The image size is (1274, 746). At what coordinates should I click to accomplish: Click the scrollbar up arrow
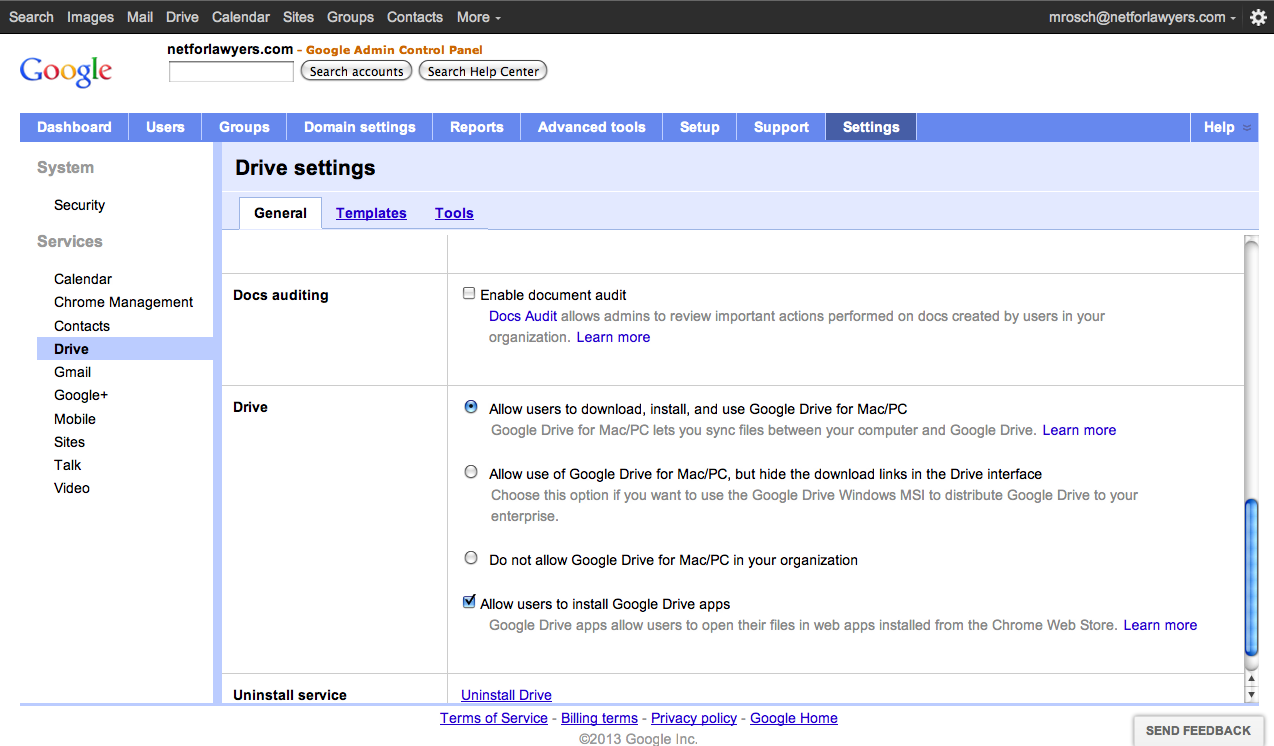click(1251, 680)
